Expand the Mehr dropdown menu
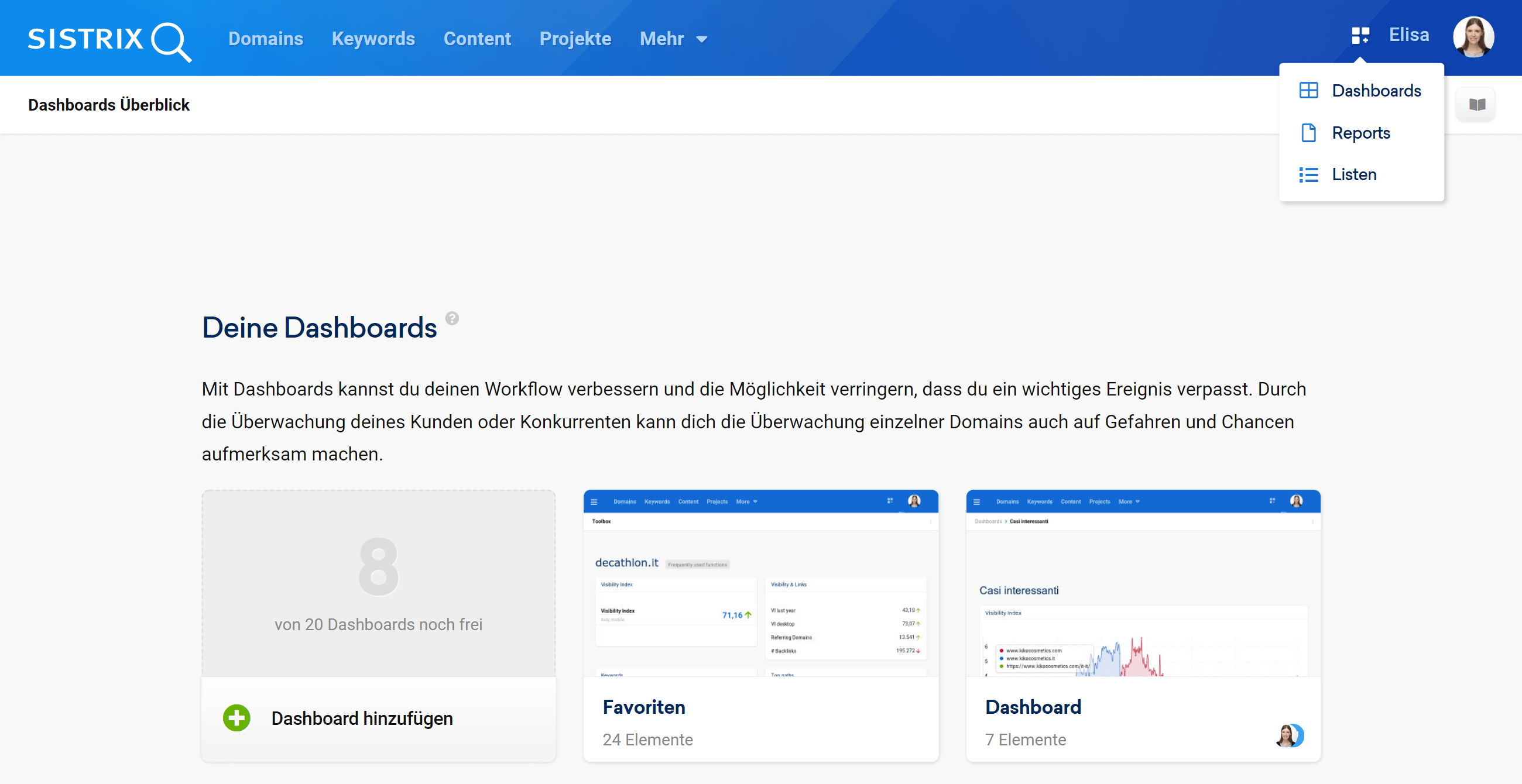The height and width of the screenshot is (784, 1522). pos(673,39)
